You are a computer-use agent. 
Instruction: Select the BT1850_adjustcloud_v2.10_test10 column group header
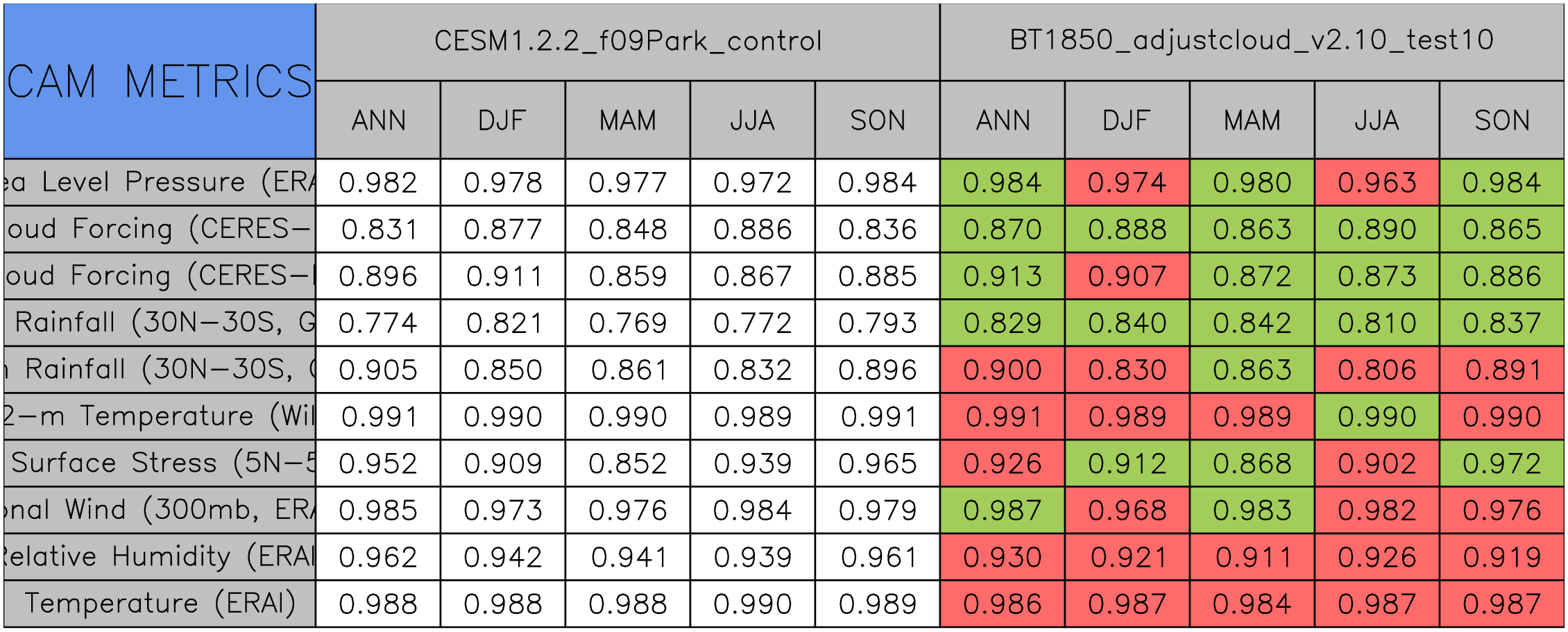point(1252,42)
